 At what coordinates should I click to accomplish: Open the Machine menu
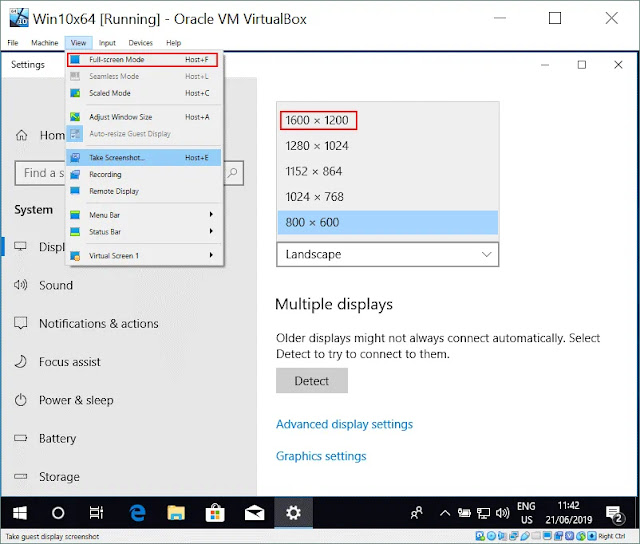44,43
